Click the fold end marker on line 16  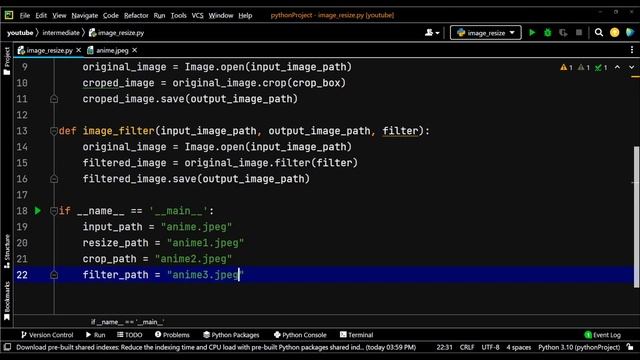(x=54, y=179)
